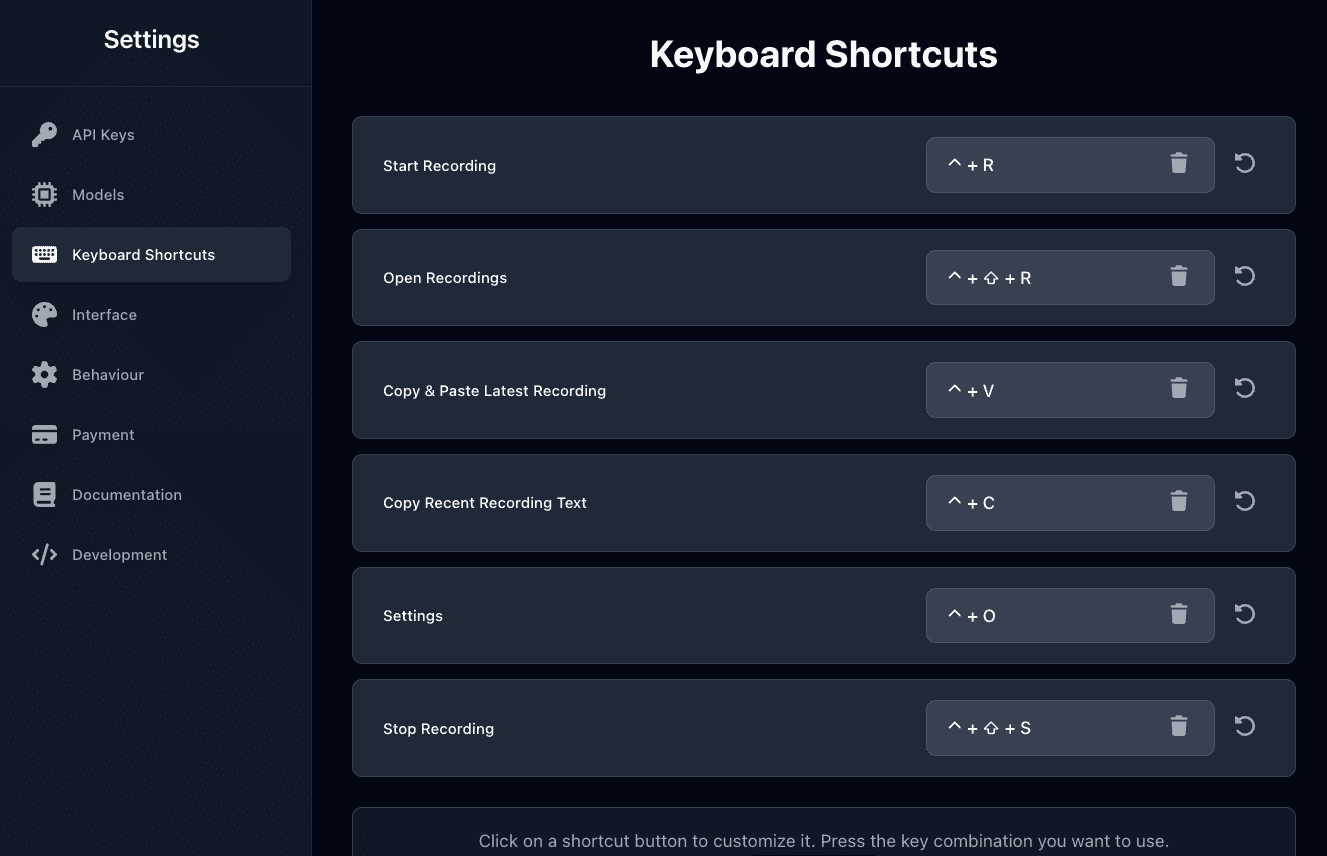
Task: Reset the Open Recordings shortcut
Action: coord(1245,277)
